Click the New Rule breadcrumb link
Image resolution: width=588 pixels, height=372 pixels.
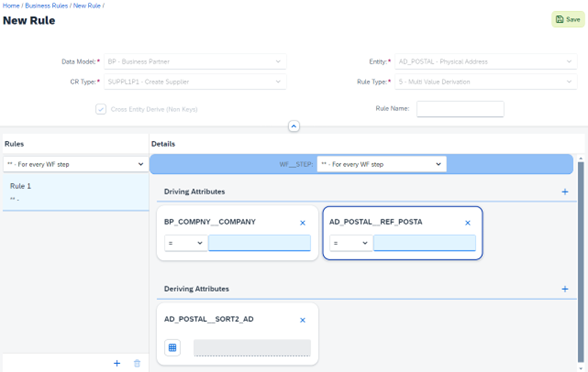87,6
